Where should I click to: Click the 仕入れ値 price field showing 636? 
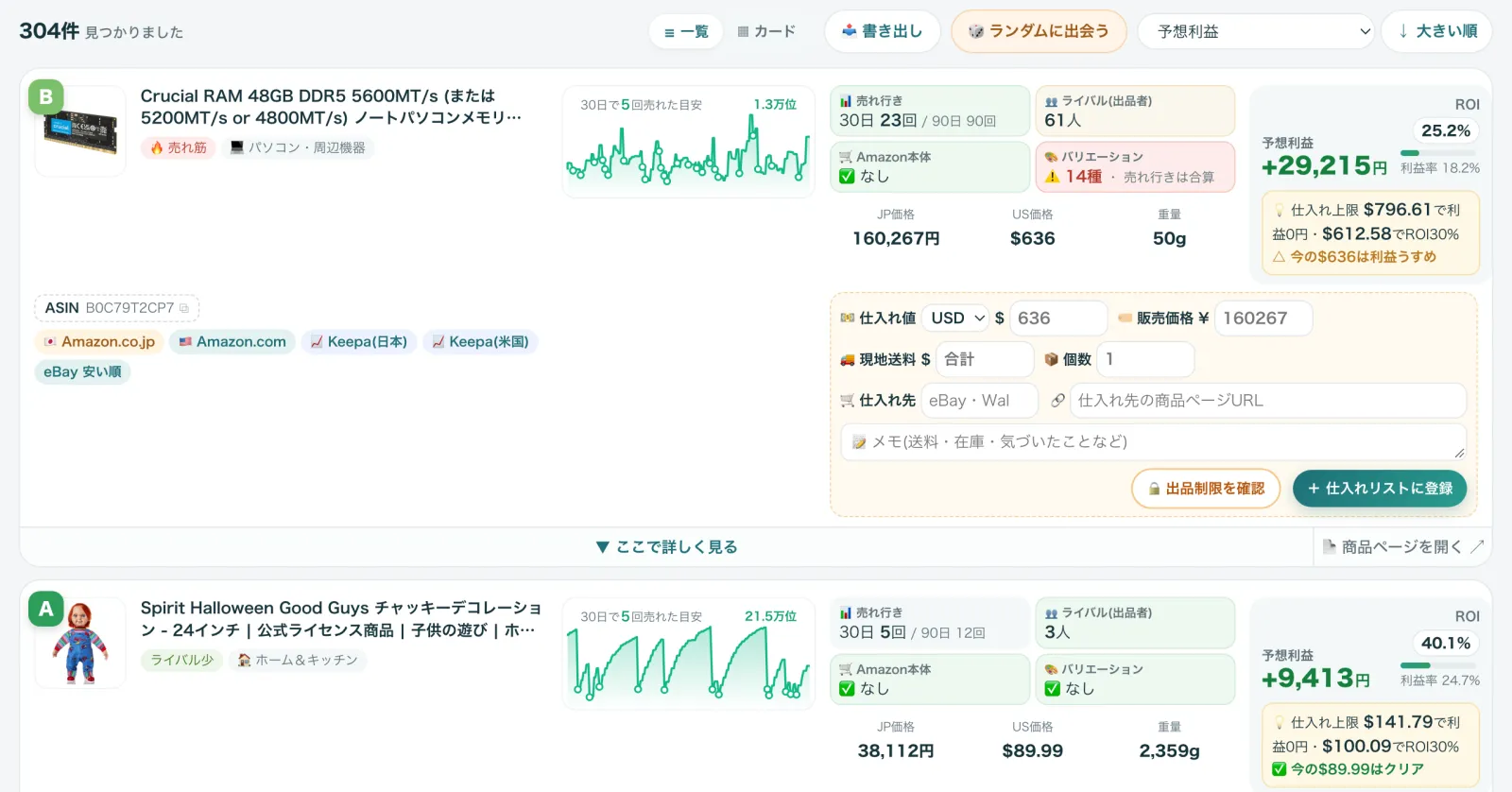point(1058,319)
